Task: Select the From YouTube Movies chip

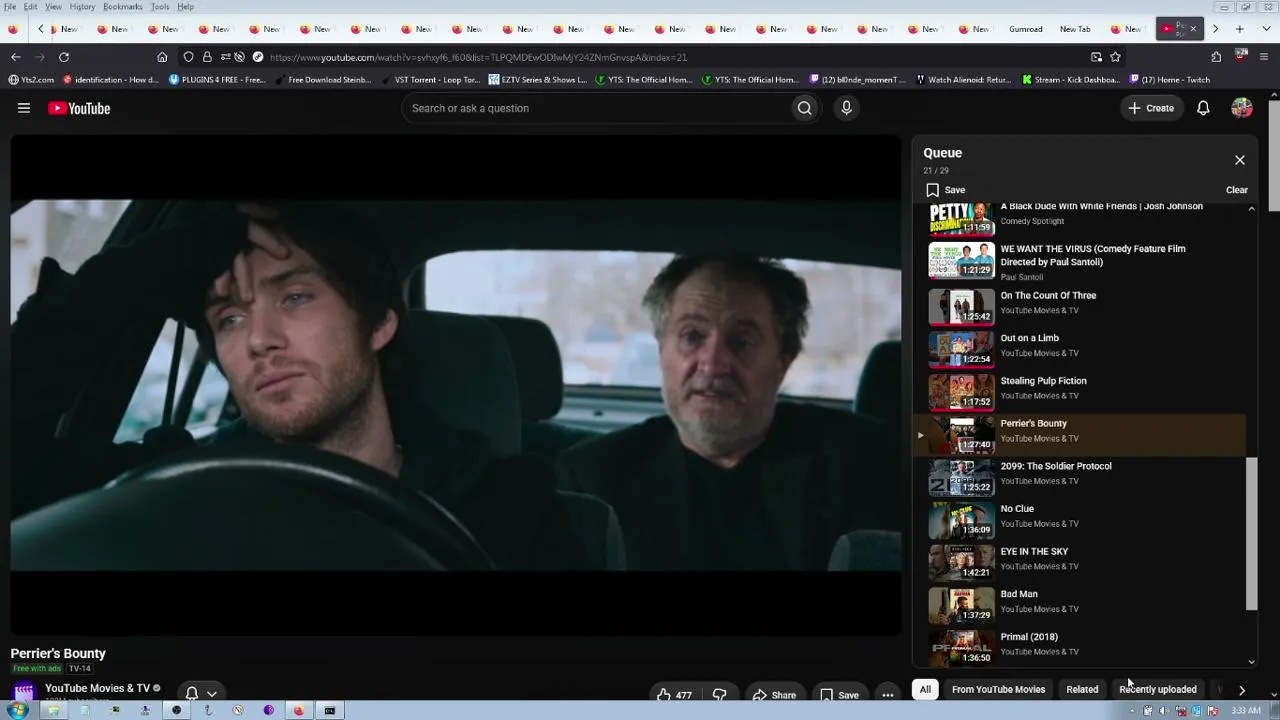Action: point(998,689)
